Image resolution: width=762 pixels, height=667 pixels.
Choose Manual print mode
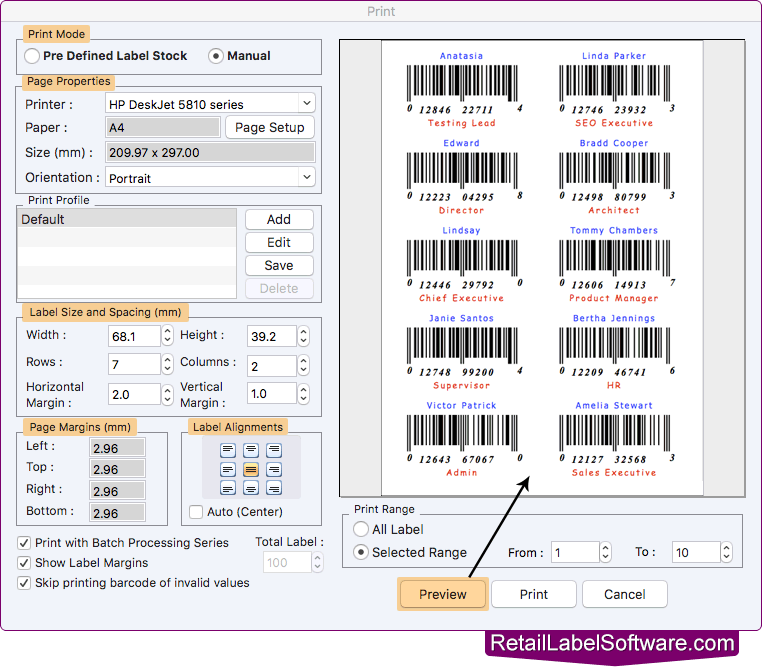point(216,56)
